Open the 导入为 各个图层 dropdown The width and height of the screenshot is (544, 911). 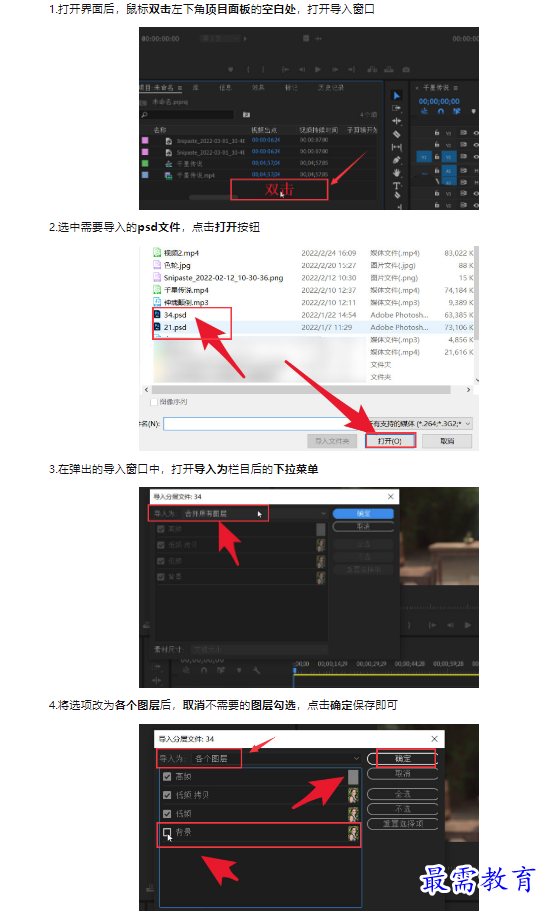click(275, 758)
